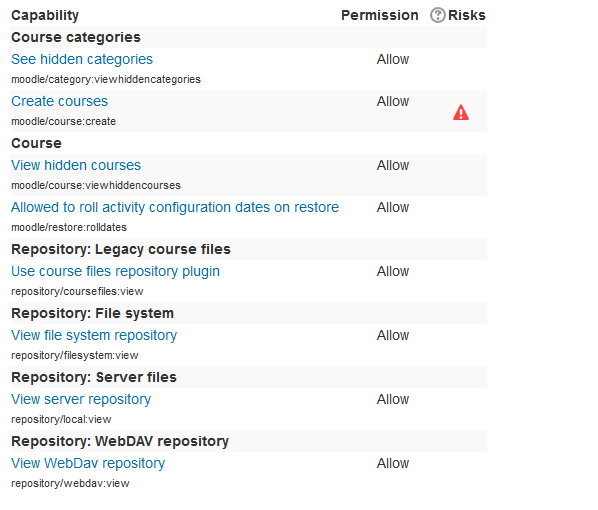Open the View server repository link
Viewport: 598px width, 510px height.
pyautogui.click(x=81, y=400)
